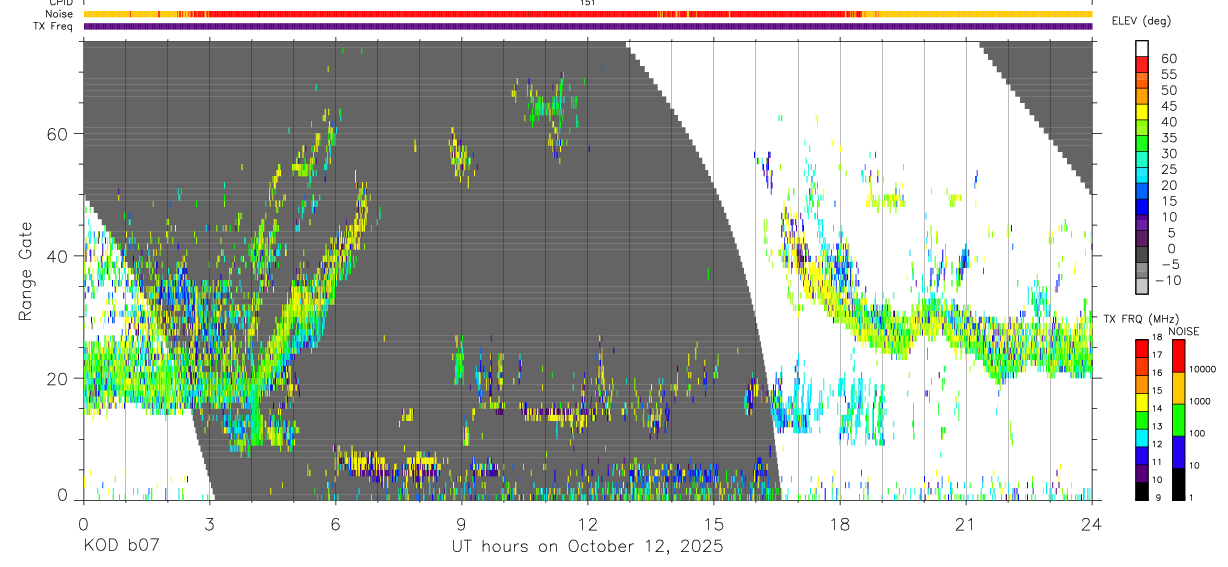Click the yellow segment of the ELEV colorbar

click(1142, 112)
